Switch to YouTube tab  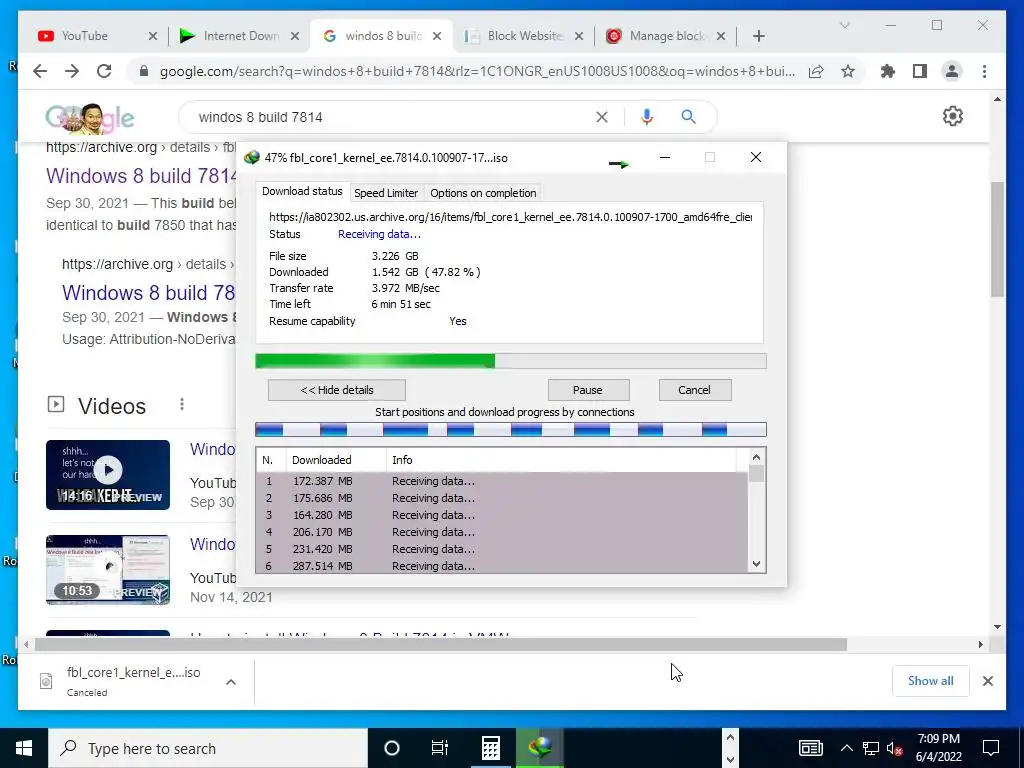pos(85,36)
